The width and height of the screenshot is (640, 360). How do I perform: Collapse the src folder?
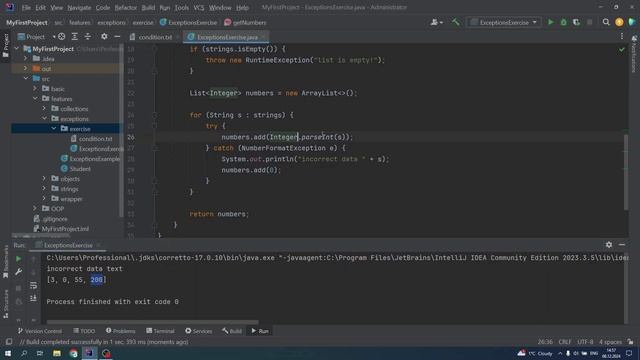click(x=26, y=78)
